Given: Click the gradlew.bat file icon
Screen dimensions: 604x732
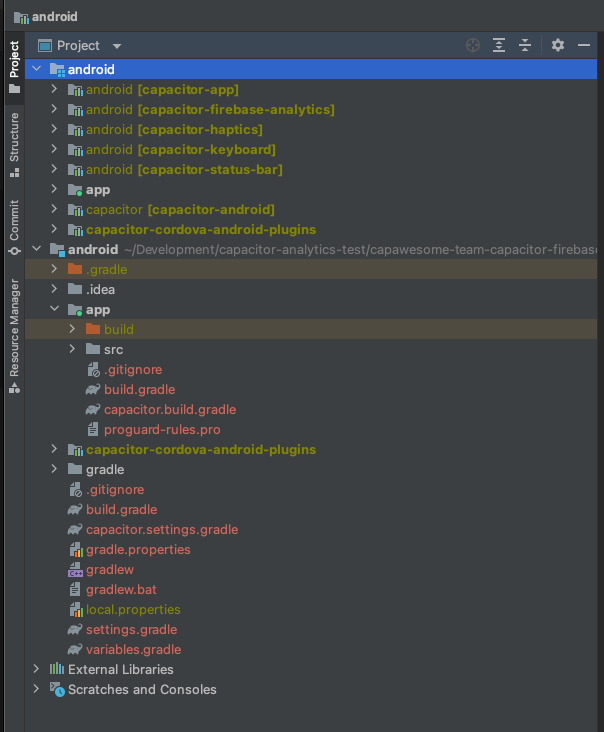Looking at the screenshot, I should pyautogui.click(x=75, y=590).
